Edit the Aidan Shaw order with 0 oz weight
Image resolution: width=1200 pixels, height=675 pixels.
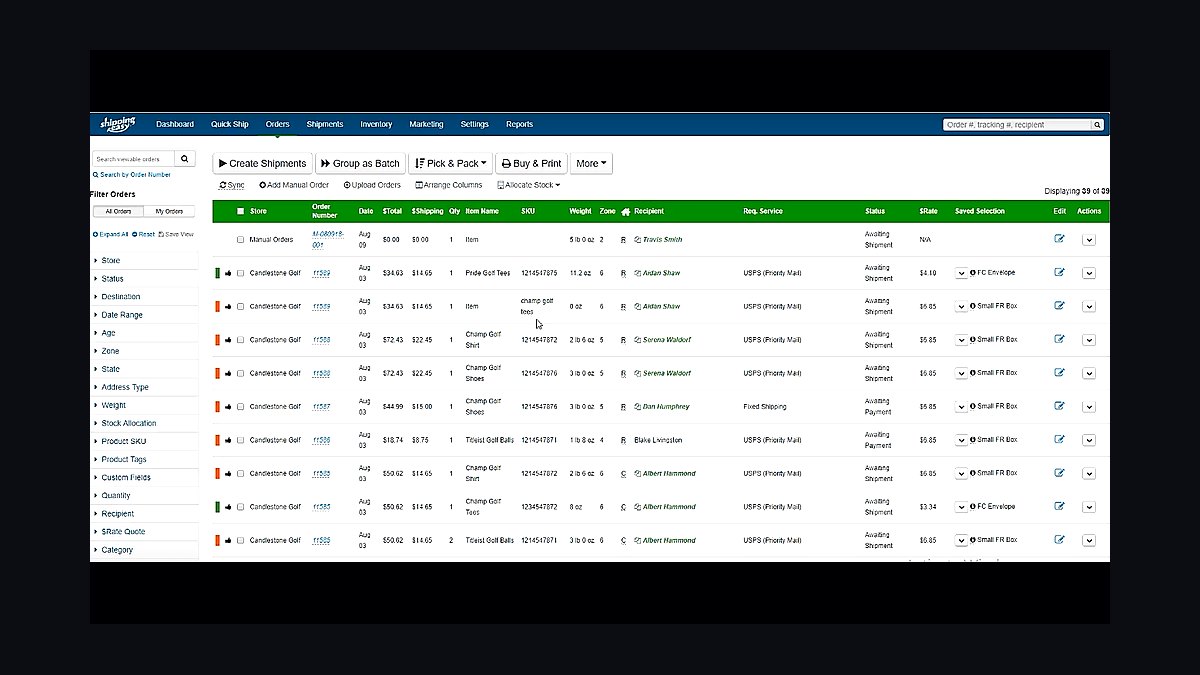pyautogui.click(x=1059, y=306)
